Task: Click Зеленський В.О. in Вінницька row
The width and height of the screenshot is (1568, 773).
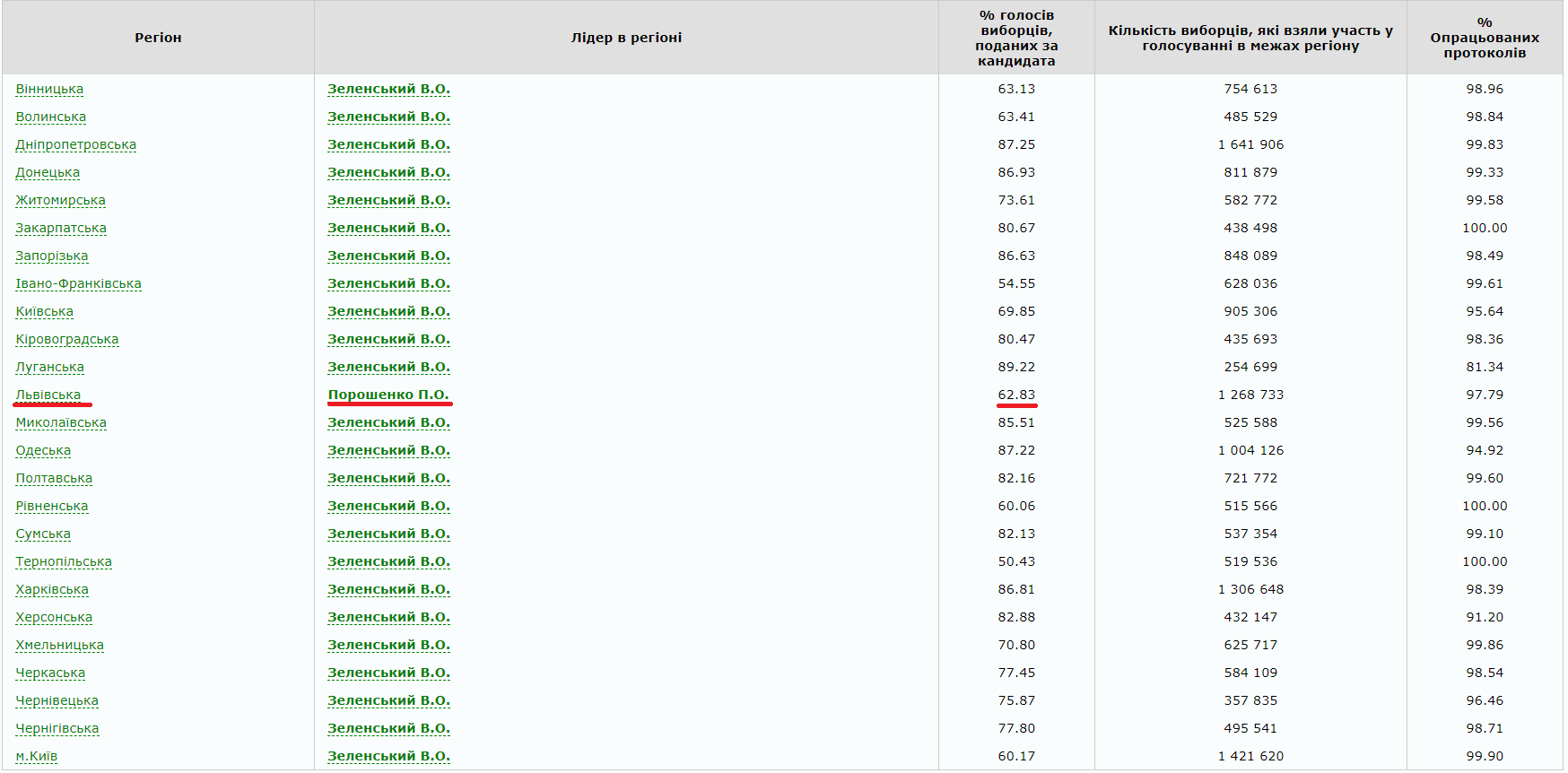Action: coord(388,89)
